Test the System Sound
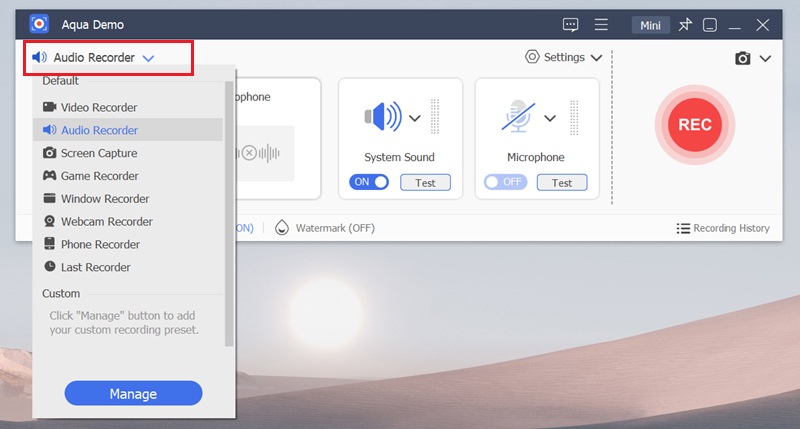This screenshot has height=429, width=800. (x=426, y=183)
